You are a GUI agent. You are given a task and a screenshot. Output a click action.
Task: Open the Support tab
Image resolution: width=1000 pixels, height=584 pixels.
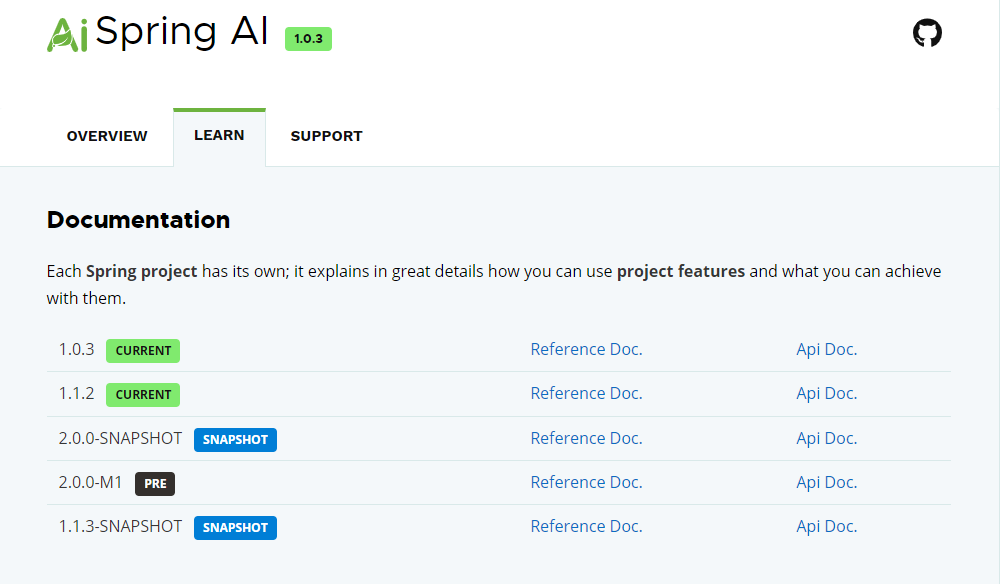[327, 136]
